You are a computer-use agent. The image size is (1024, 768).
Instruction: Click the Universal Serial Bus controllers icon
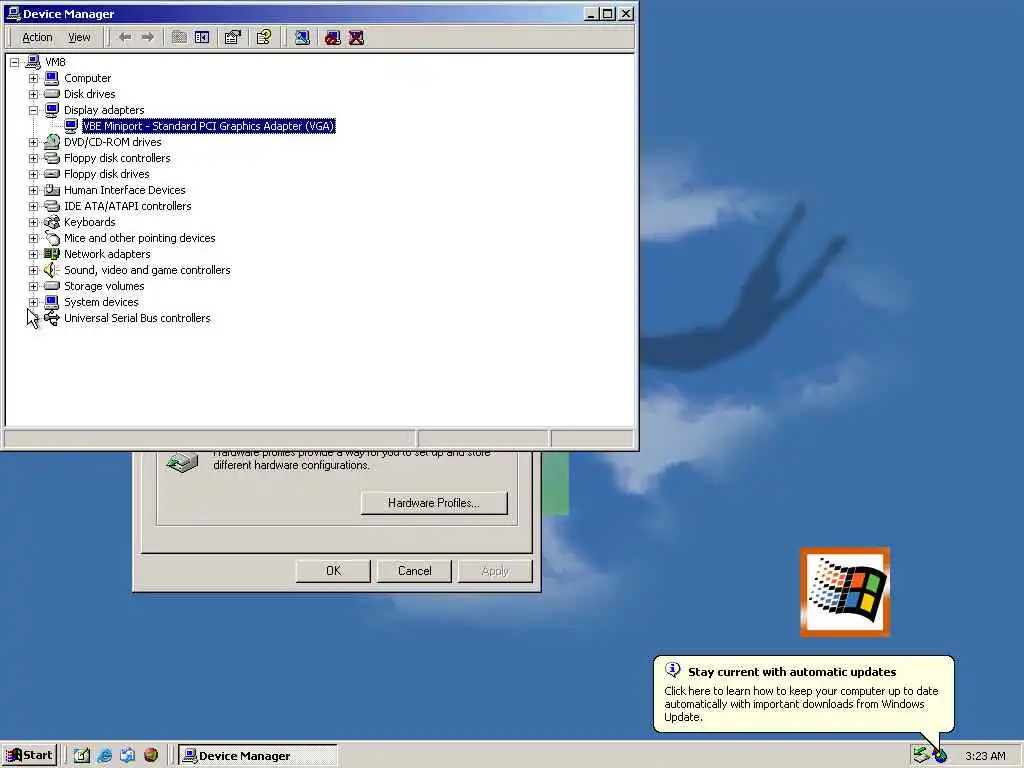[x=52, y=318]
